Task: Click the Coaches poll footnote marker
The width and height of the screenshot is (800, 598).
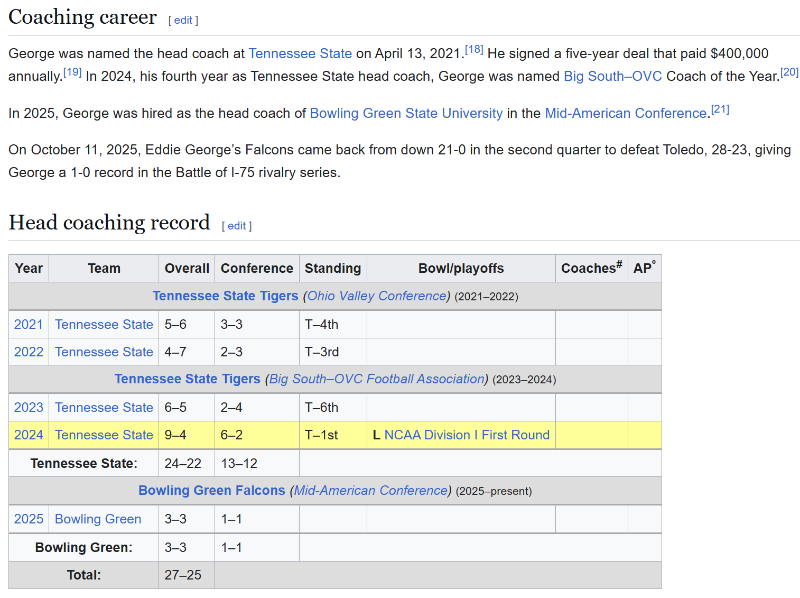Action: coord(619,264)
